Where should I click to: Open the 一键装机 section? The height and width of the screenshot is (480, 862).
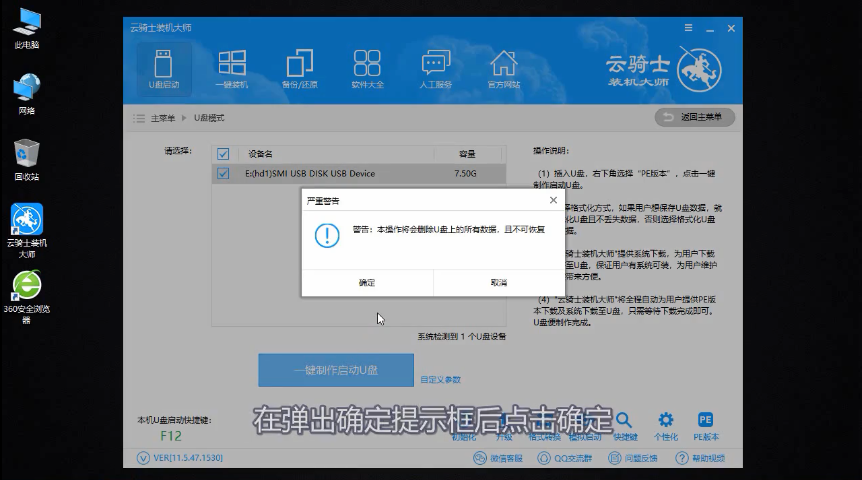tap(231, 69)
